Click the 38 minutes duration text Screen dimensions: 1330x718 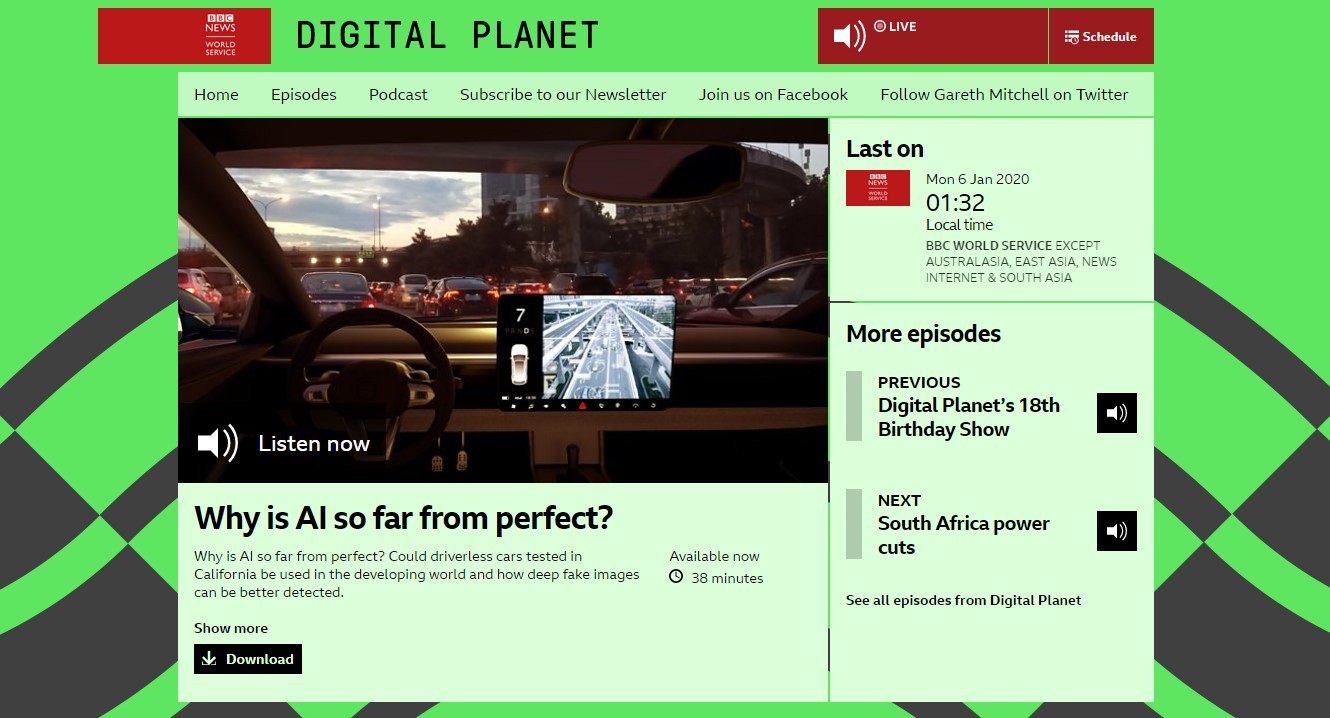727,578
